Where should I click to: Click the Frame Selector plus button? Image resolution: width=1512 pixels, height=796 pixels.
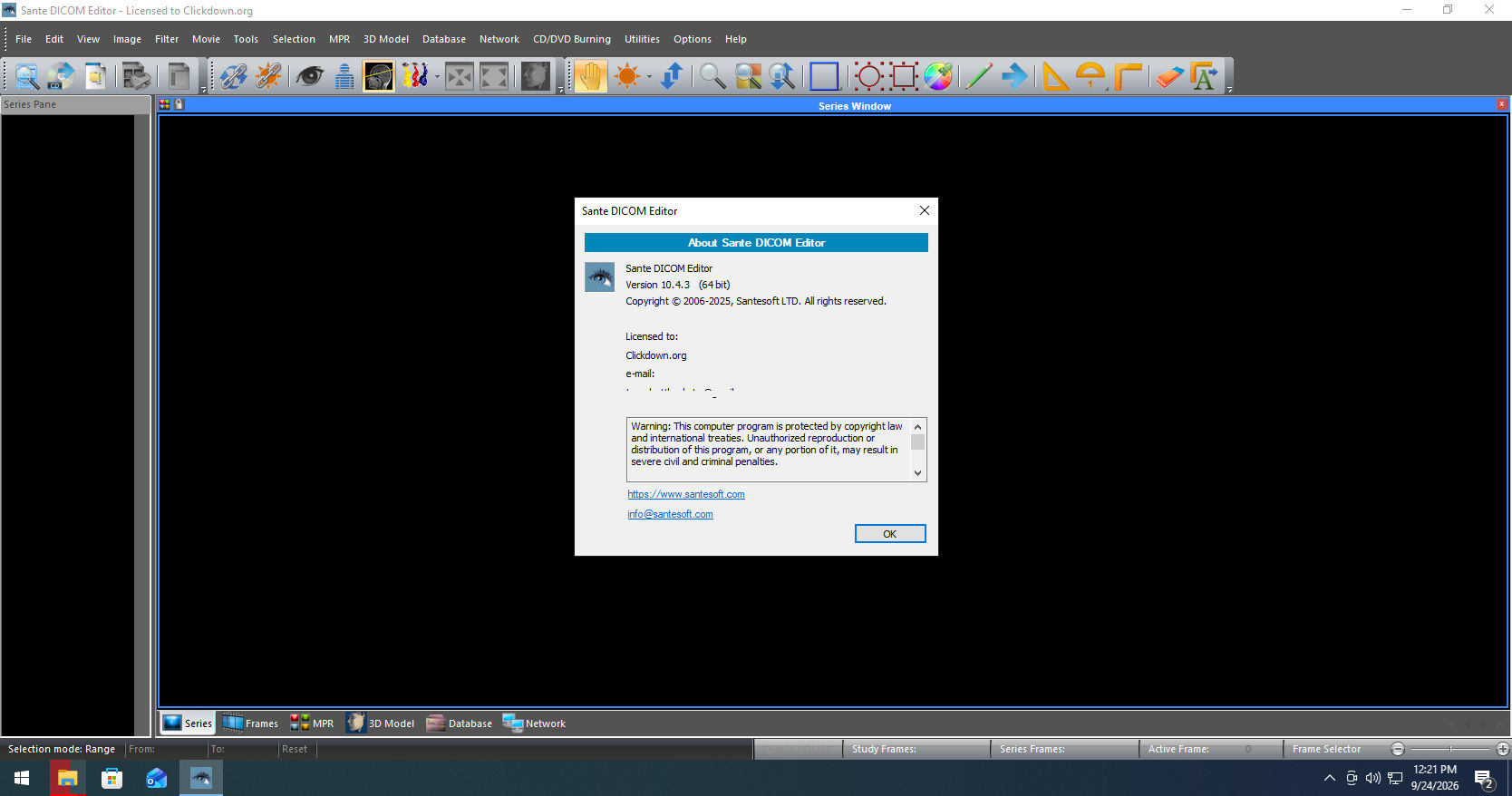tap(1503, 749)
